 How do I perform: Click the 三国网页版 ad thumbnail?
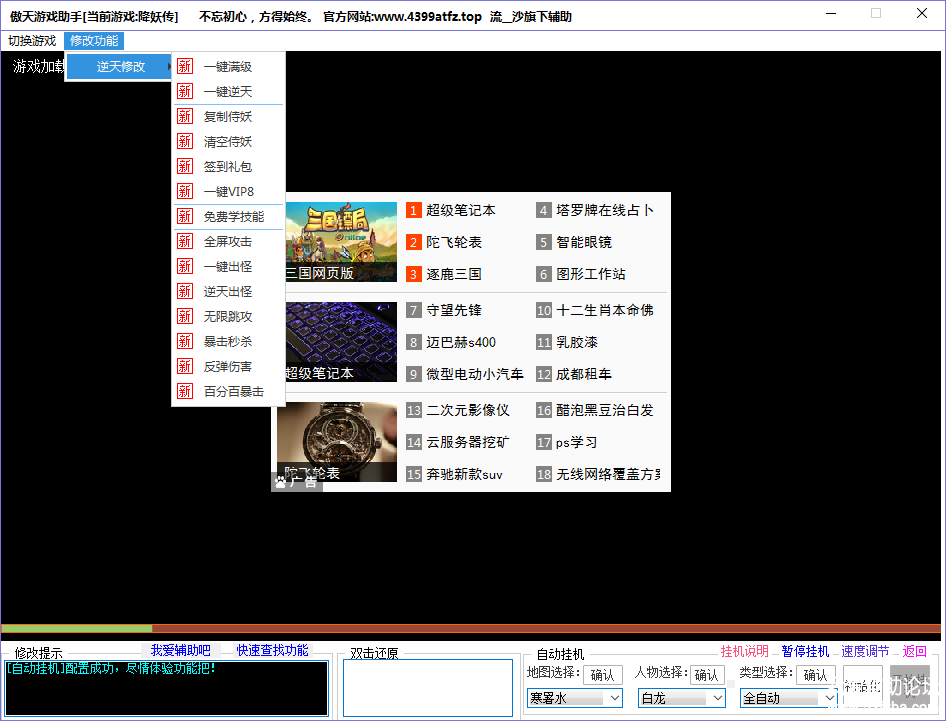click(336, 242)
